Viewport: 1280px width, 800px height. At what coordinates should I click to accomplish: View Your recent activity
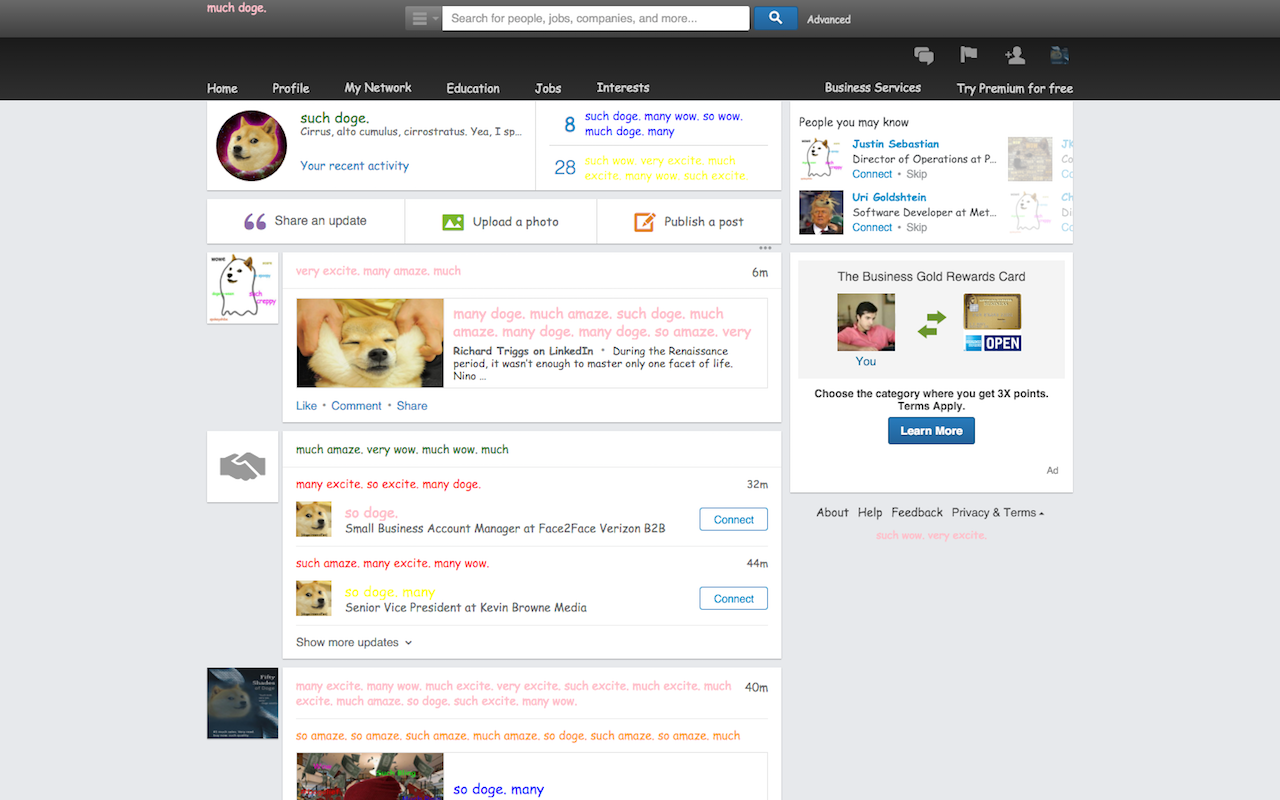click(353, 165)
